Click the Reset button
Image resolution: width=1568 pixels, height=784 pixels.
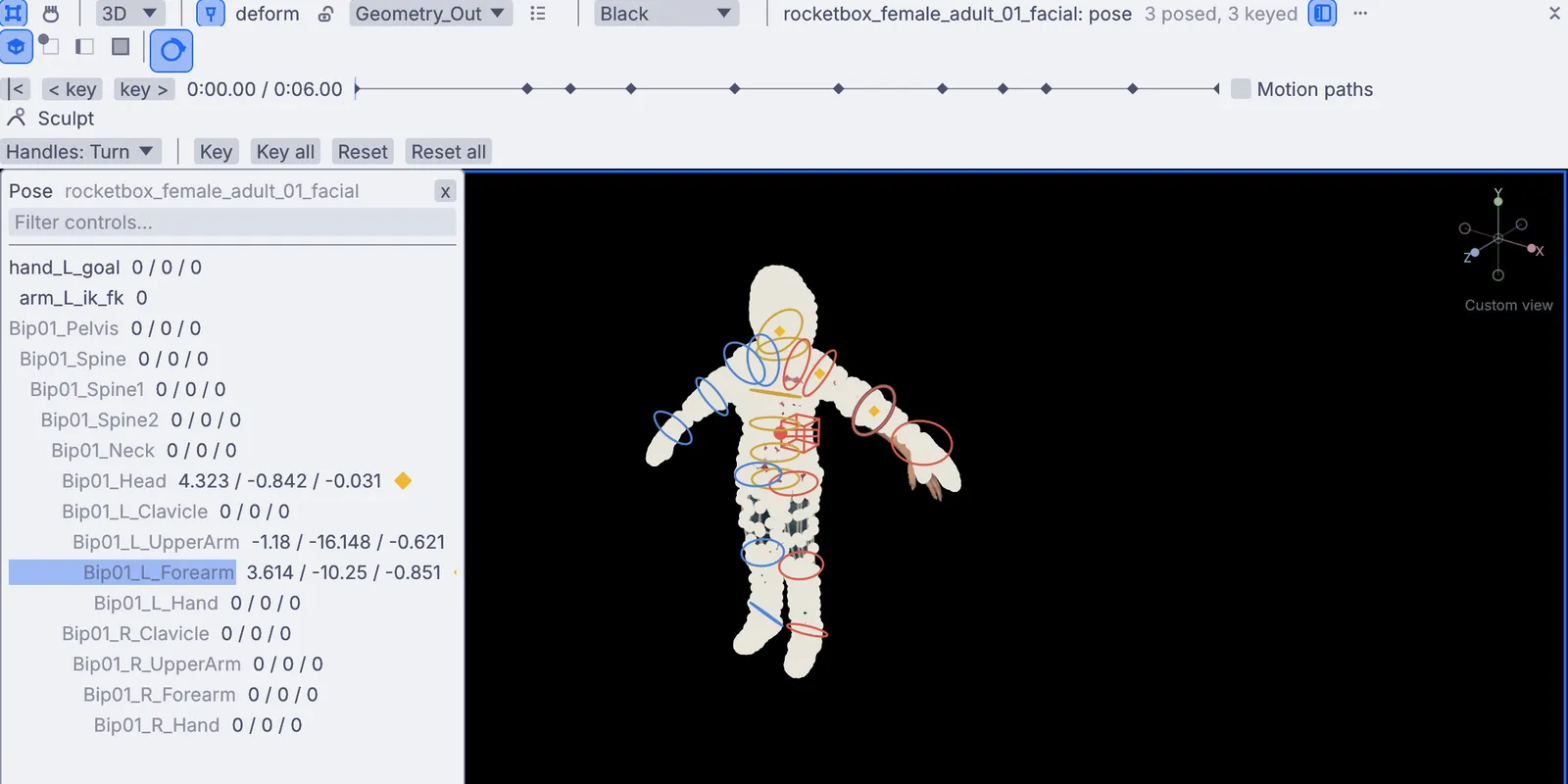pos(363,152)
